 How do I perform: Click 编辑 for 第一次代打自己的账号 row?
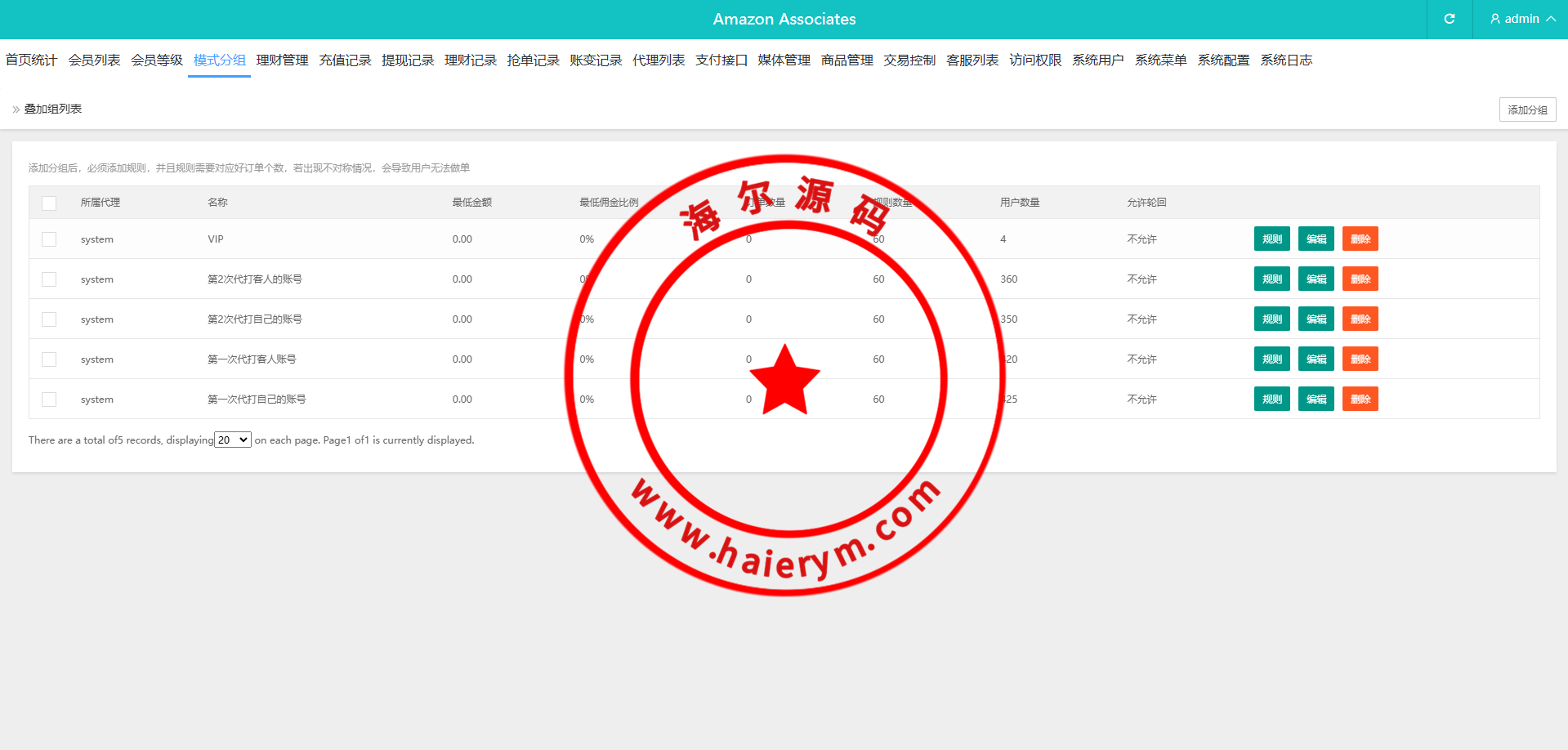(x=1316, y=400)
